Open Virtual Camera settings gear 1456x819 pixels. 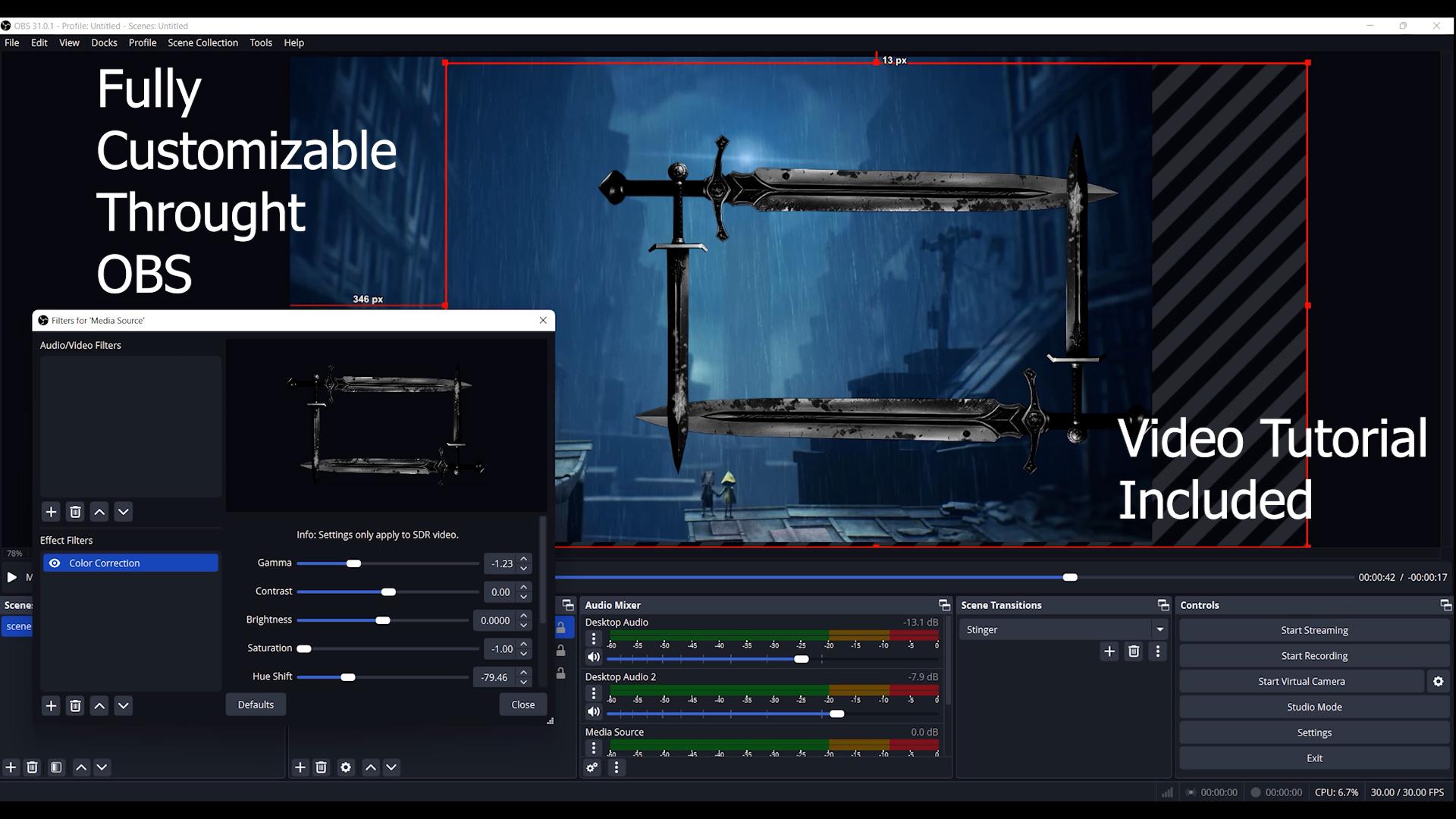[x=1438, y=682]
